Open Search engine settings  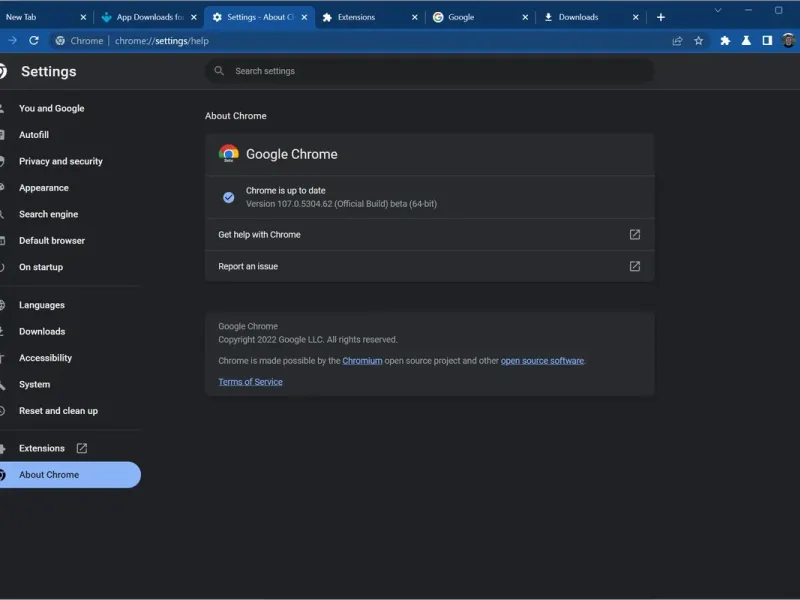(x=48, y=214)
